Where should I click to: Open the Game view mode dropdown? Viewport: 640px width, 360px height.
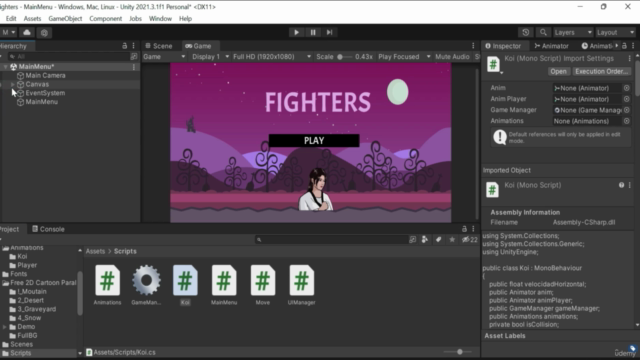click(164, 57)
